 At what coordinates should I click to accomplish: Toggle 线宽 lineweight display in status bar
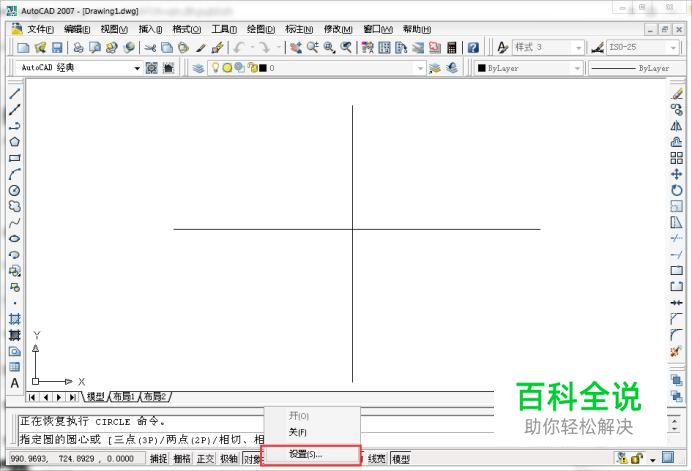[376, 459]
